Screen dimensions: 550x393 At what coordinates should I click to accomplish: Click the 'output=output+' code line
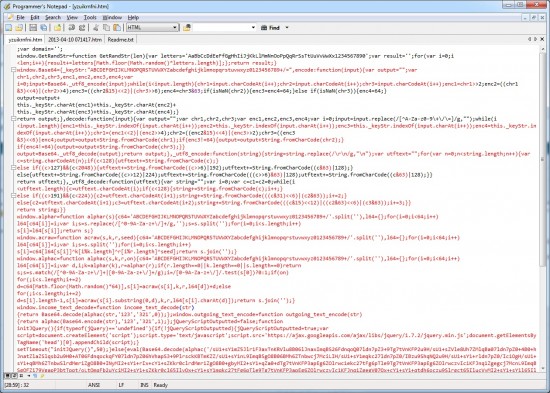(38, 98)
